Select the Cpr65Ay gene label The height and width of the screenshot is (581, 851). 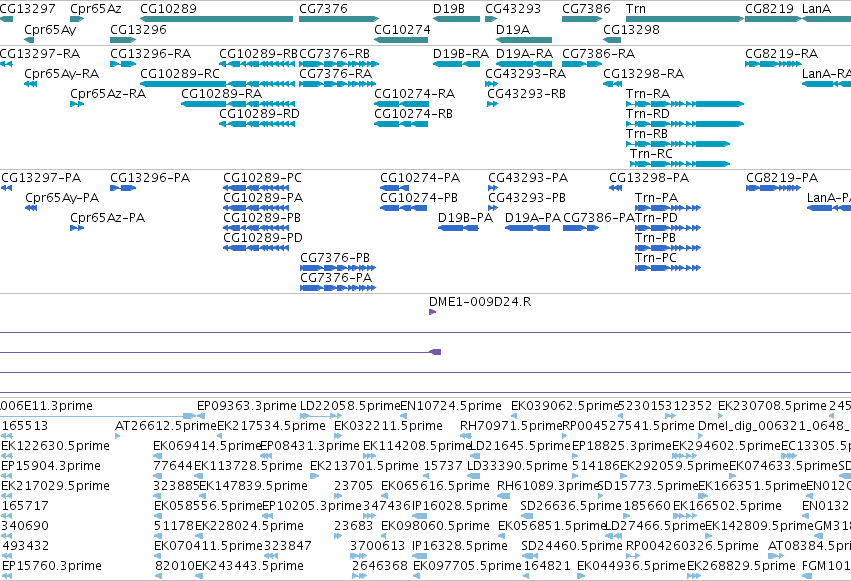pos(50,29)
